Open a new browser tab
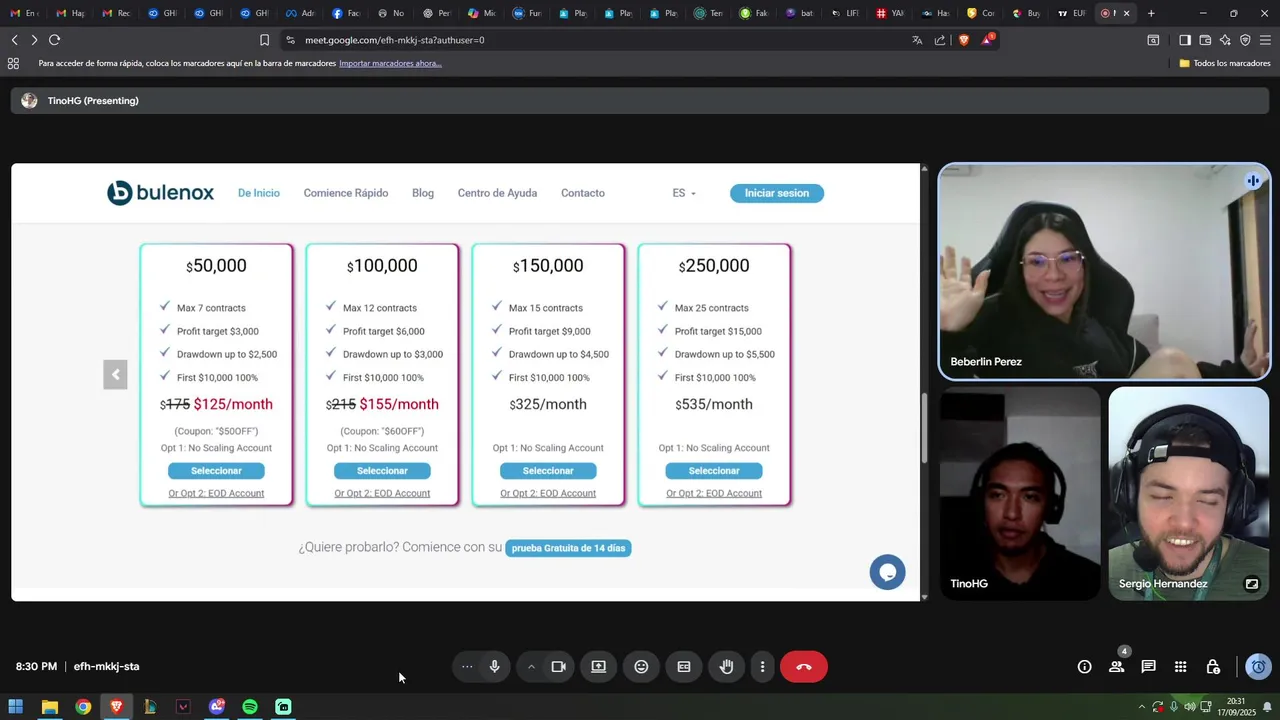Screen dimensions: 1280x720 tap(1151, 13)
